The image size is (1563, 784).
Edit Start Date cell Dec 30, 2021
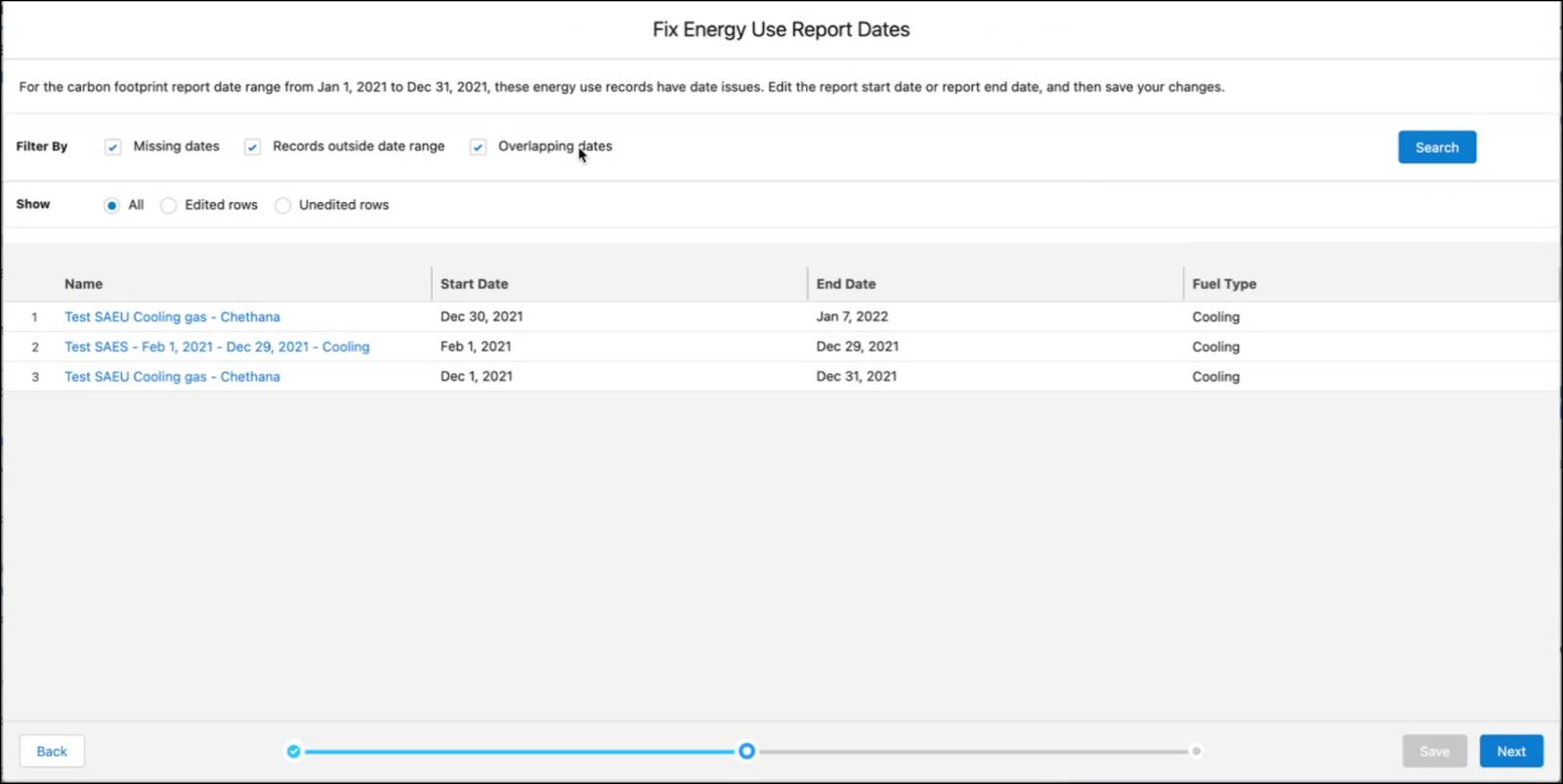click(x=618, y=316)
